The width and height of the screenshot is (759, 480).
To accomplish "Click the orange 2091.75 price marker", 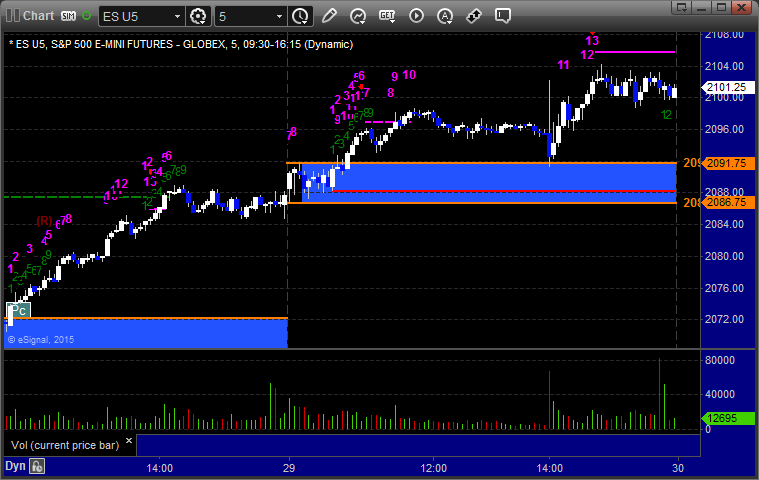I will pyautogui.click(x=728, y=163).
